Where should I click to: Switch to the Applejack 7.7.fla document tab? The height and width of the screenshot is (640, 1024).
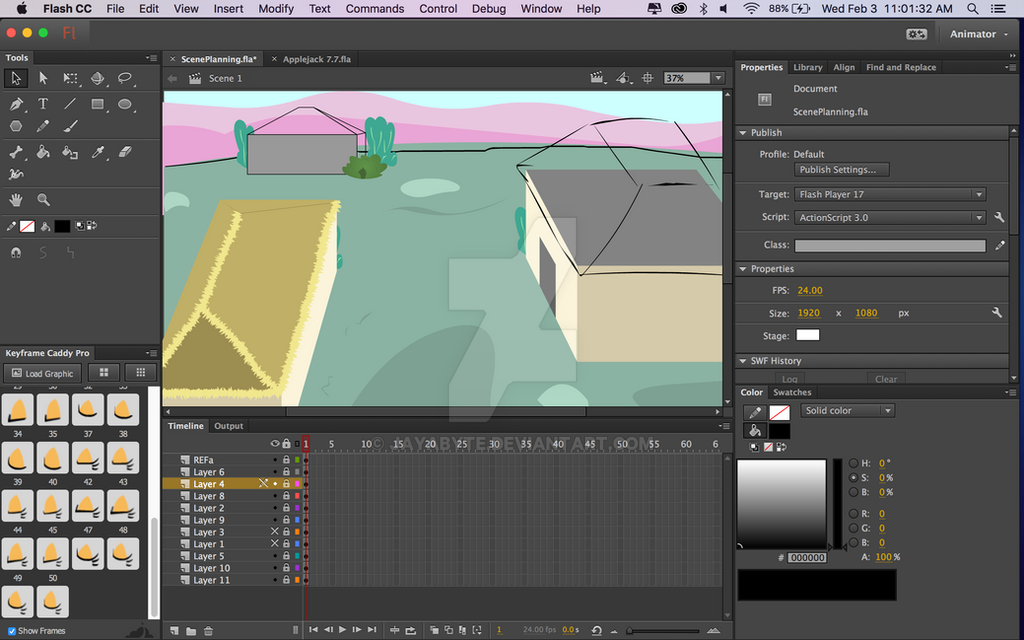coord(317,59)
